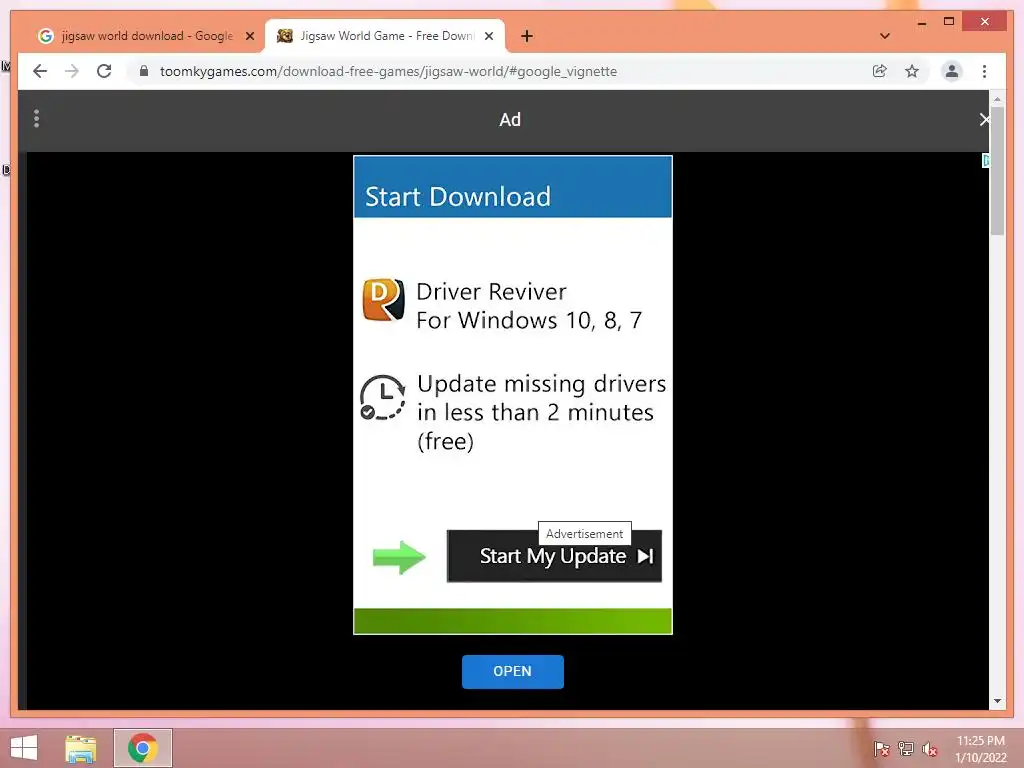Reload the current page
This screenshot has width=1024, height=768.
(104, 71)
